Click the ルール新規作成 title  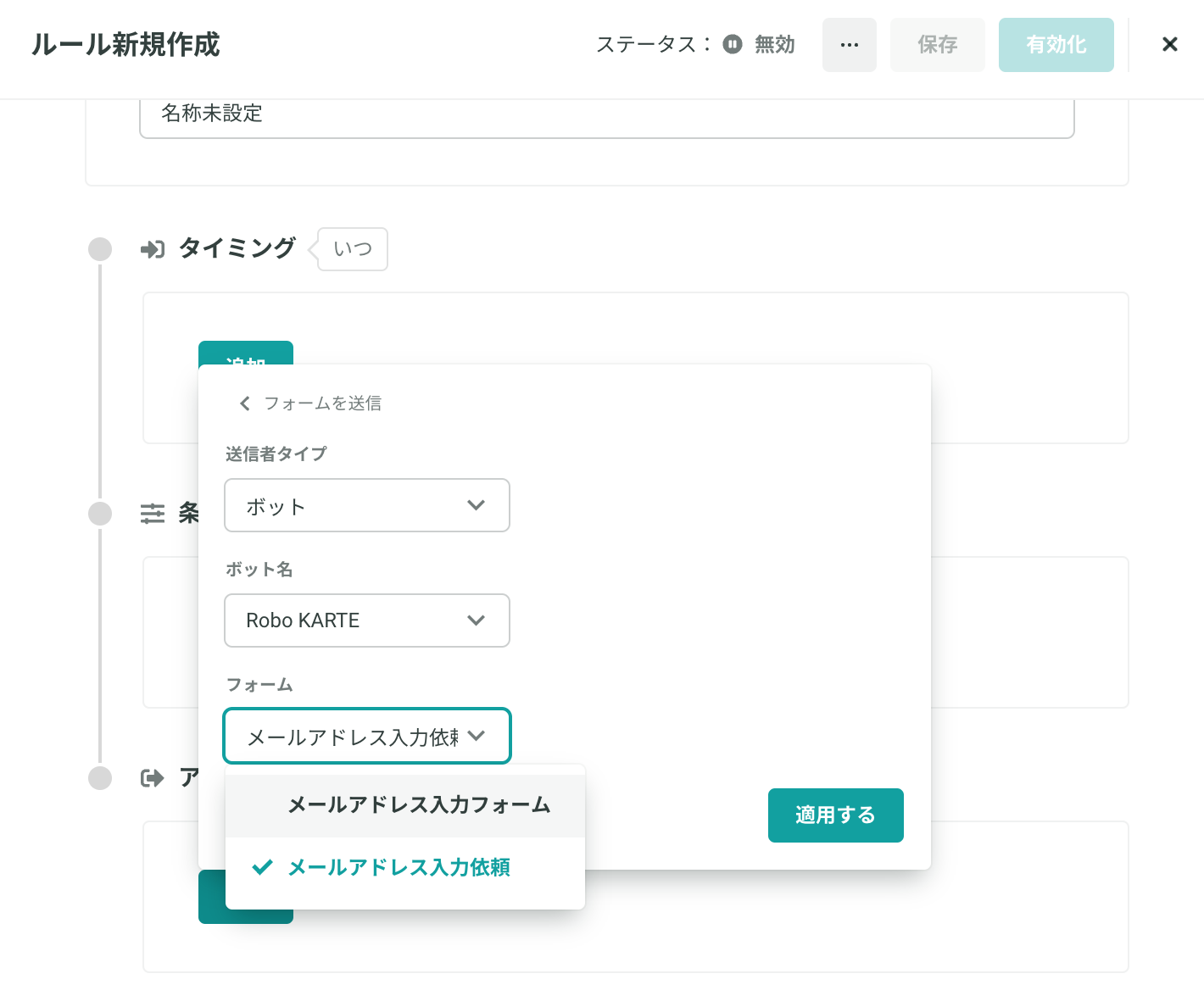point(125,44)
